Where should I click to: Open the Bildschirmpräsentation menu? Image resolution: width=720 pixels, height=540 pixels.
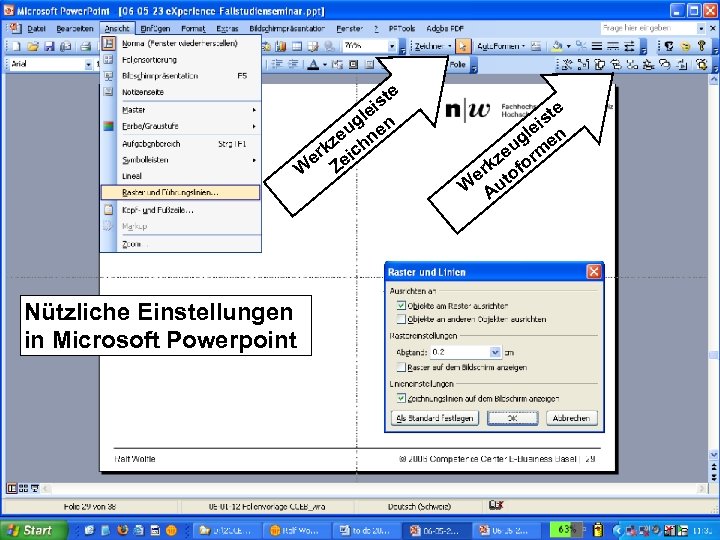click(287, 28)
